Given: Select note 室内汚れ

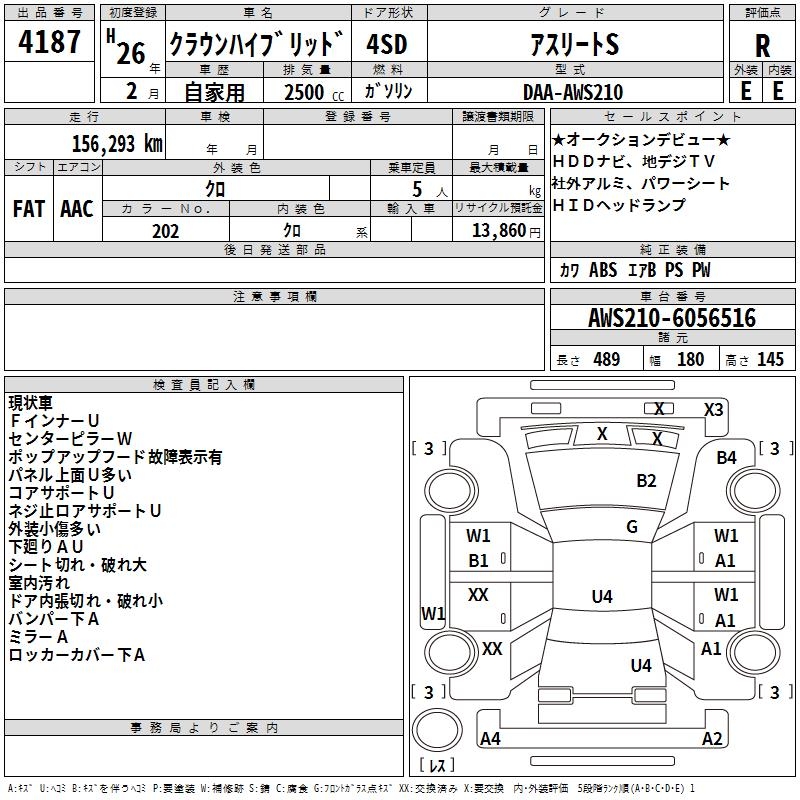Looking at the screenshot, I should click(x=39, y=583).
